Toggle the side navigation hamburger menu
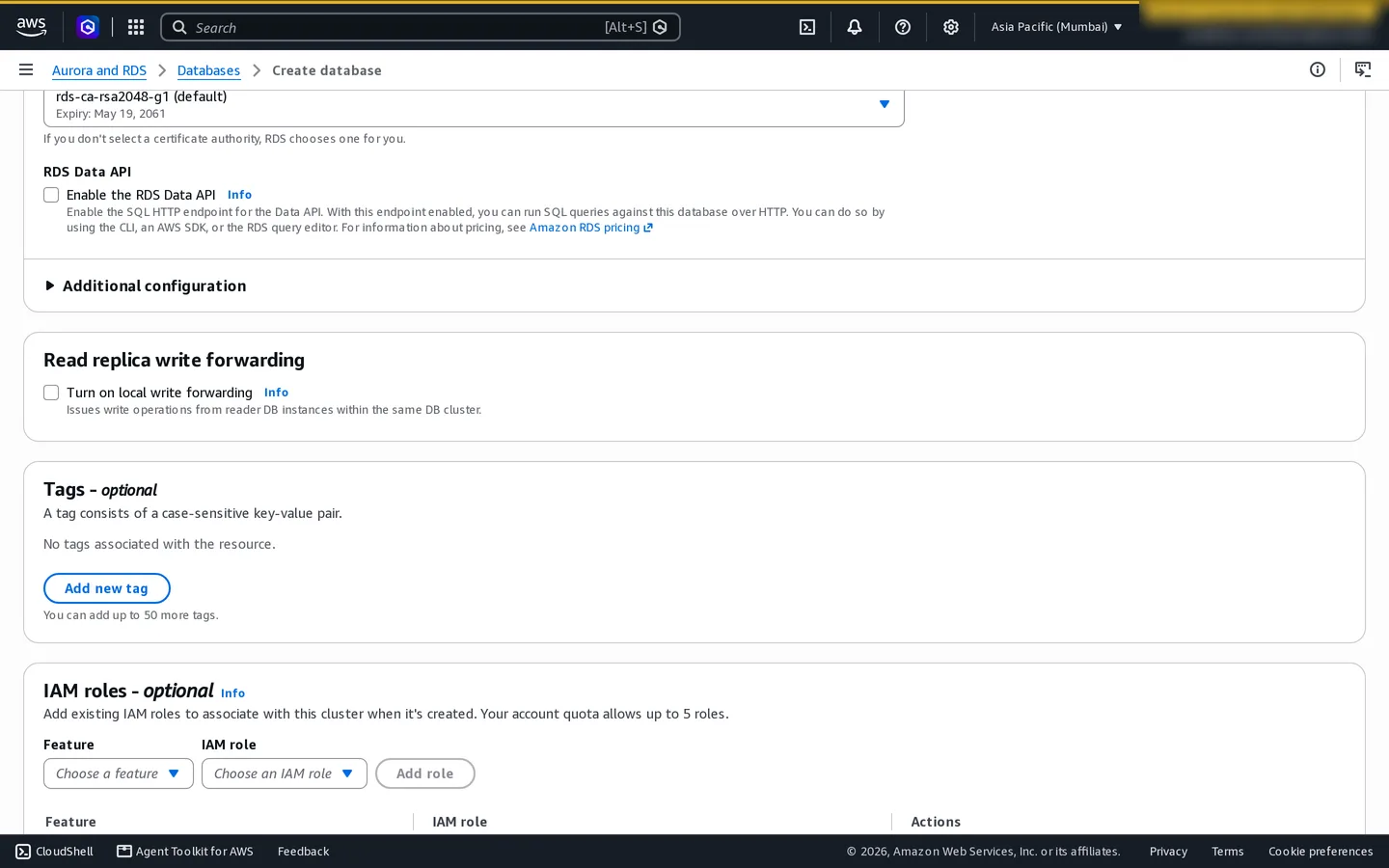This screenshot has width=1389, height=868. point(26,69)
